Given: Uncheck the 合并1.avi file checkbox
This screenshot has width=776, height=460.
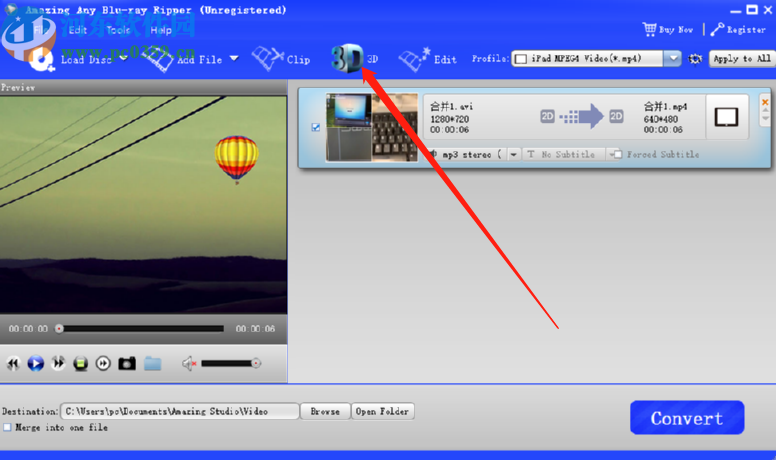Looking at the screenshot, I should pyautogui.click(x=316, y=128).
